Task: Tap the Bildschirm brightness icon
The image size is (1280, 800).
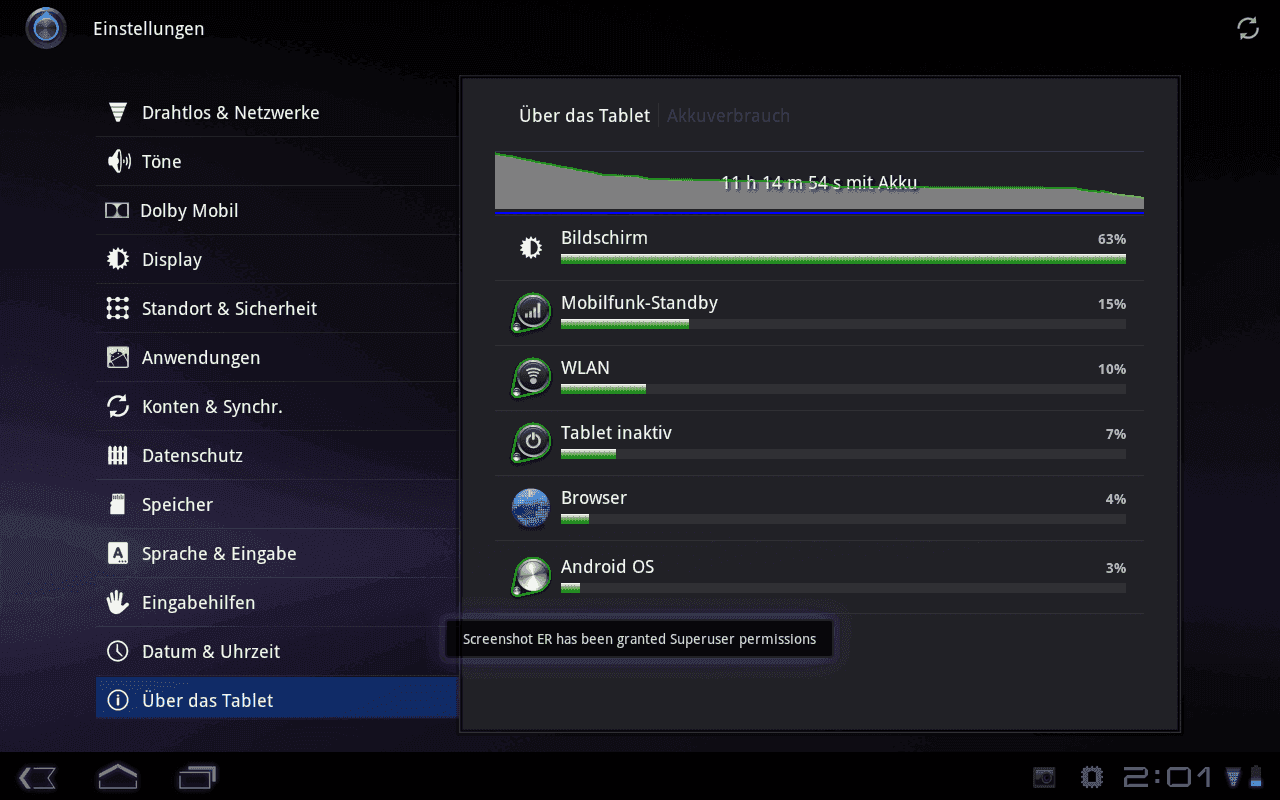Action: click(x=531, y=247)
